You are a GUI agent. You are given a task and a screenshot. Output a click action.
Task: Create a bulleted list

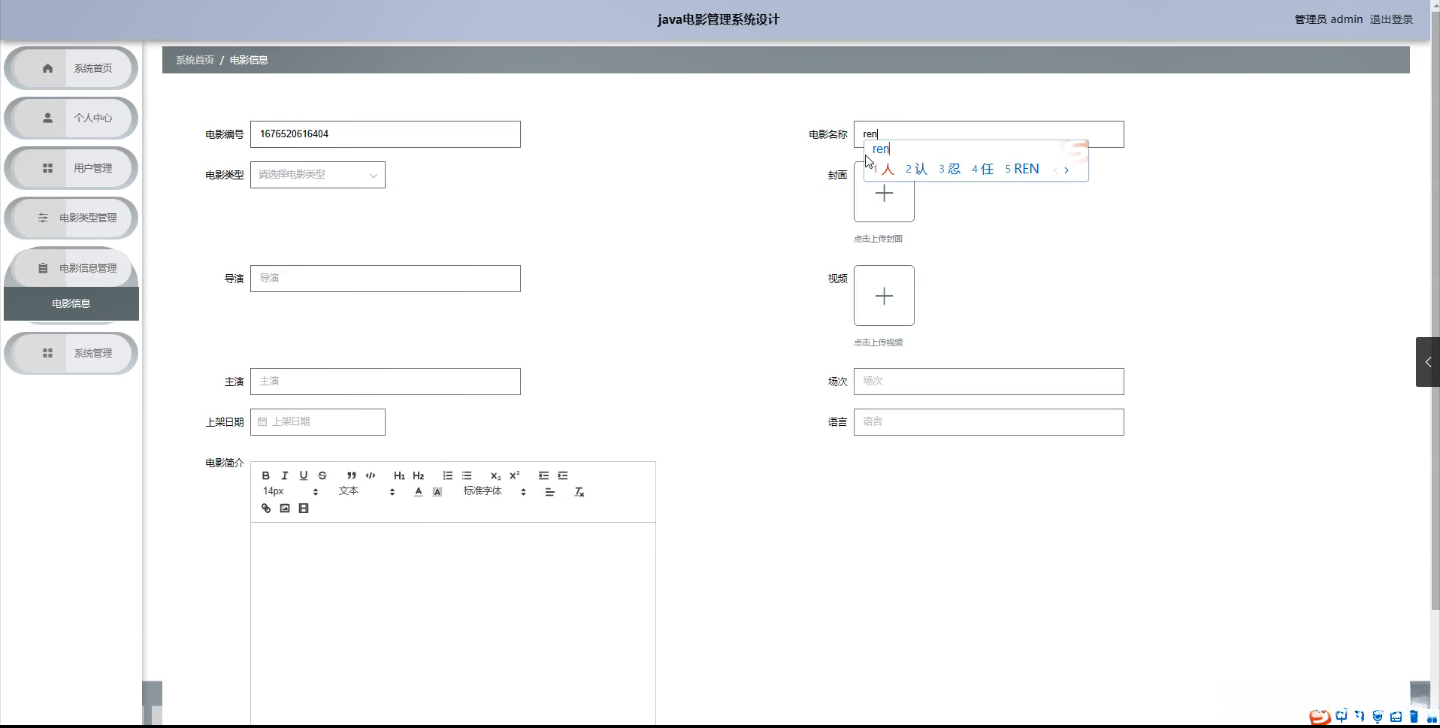(466, 476)
